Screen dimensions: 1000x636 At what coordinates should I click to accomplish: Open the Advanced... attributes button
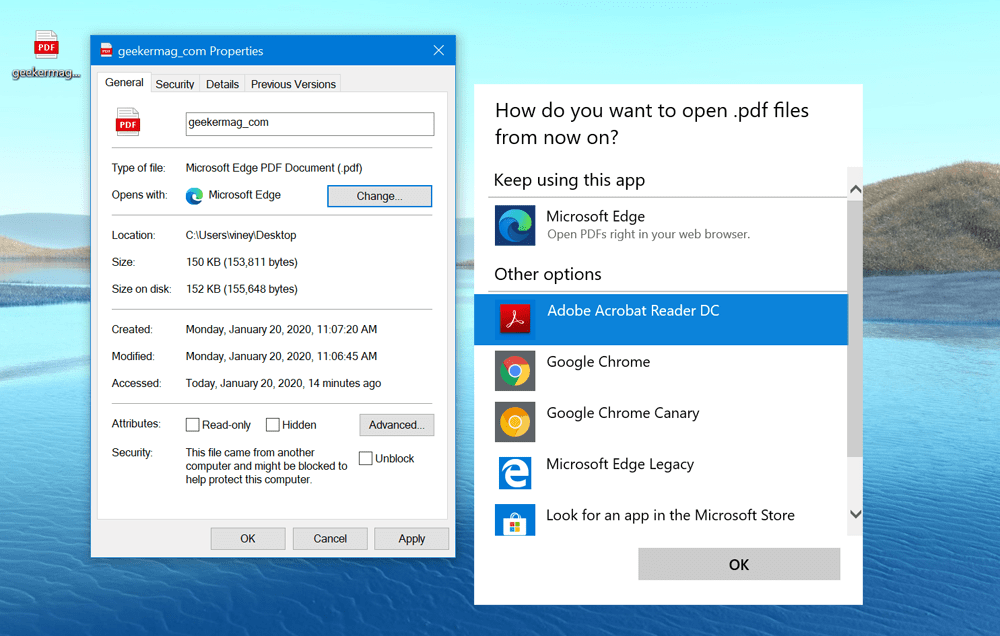pyautogui.click(x=397, y=425)
